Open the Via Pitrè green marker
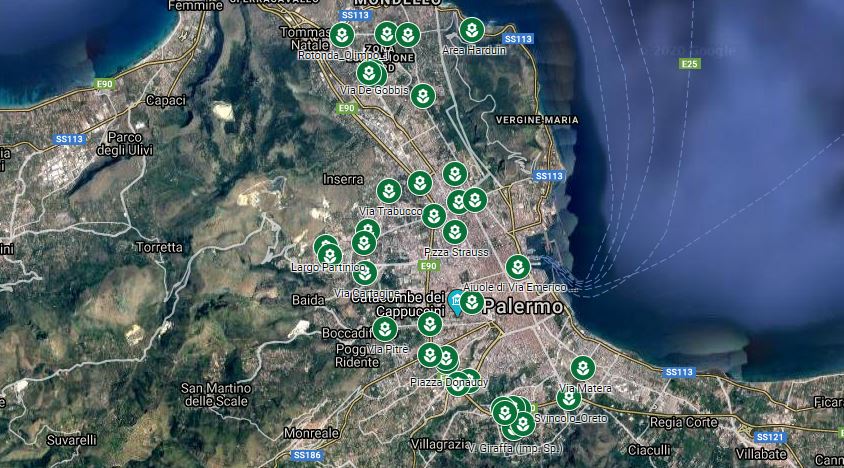This screenshot has width=844, height=468. pyautogui.click(x=385, y=329)
